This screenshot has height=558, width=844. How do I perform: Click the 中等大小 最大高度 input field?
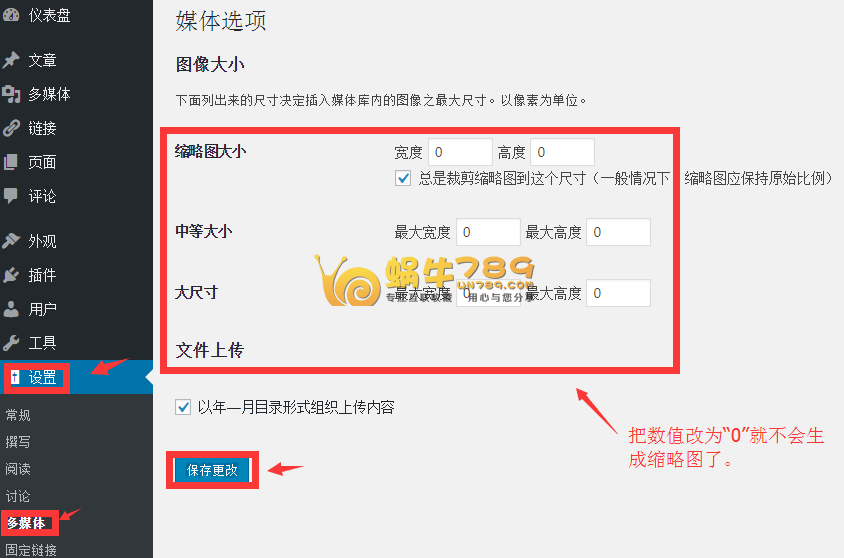tap(618, 232)
